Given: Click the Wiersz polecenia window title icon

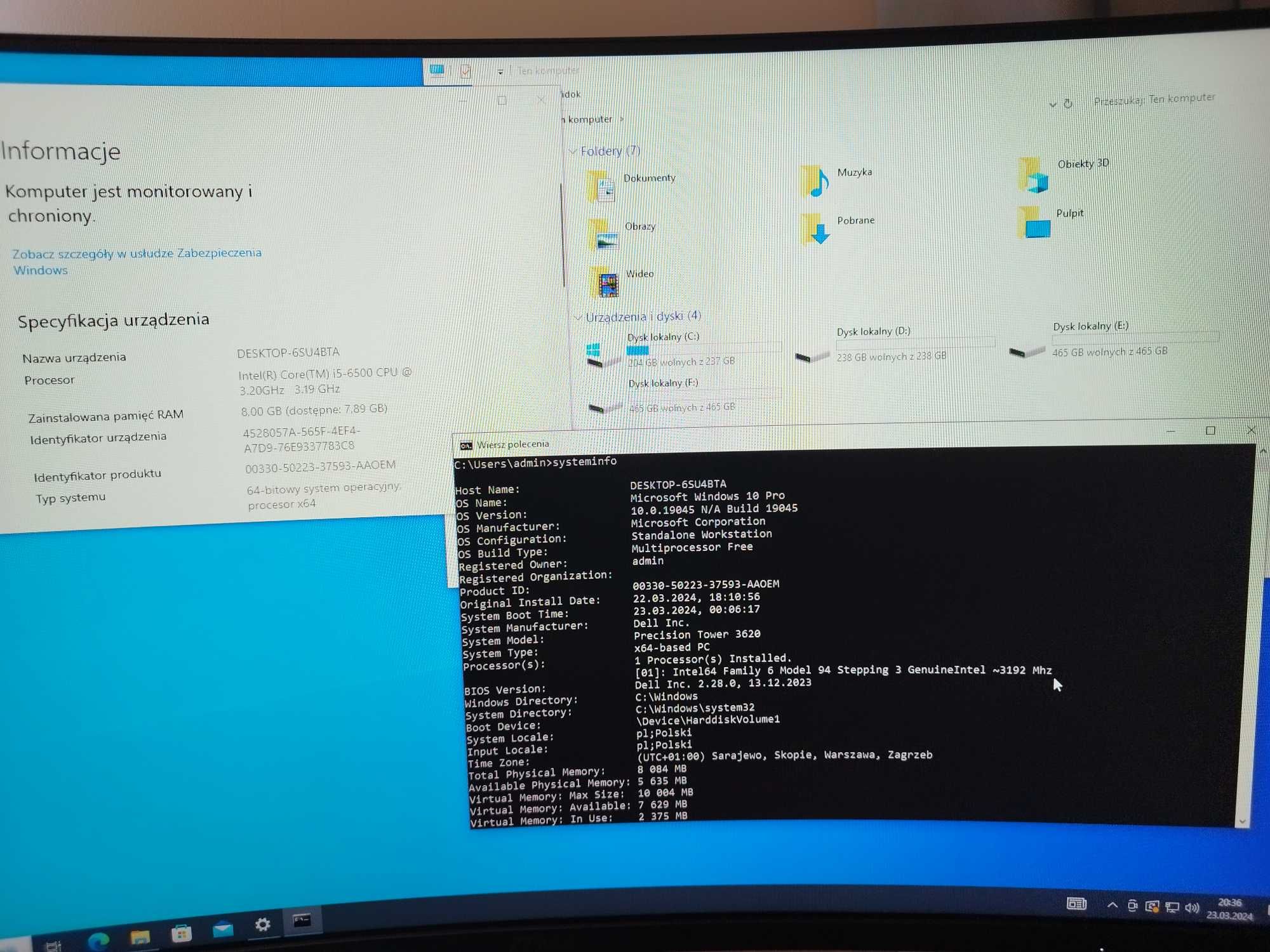Looking at the screenshot, I should [466, 446].
